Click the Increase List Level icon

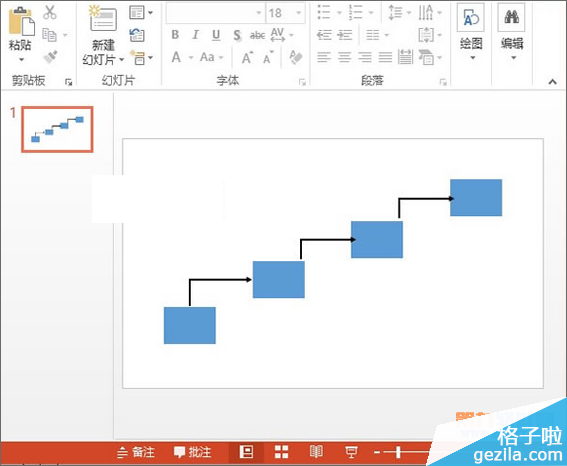[344, 35]
